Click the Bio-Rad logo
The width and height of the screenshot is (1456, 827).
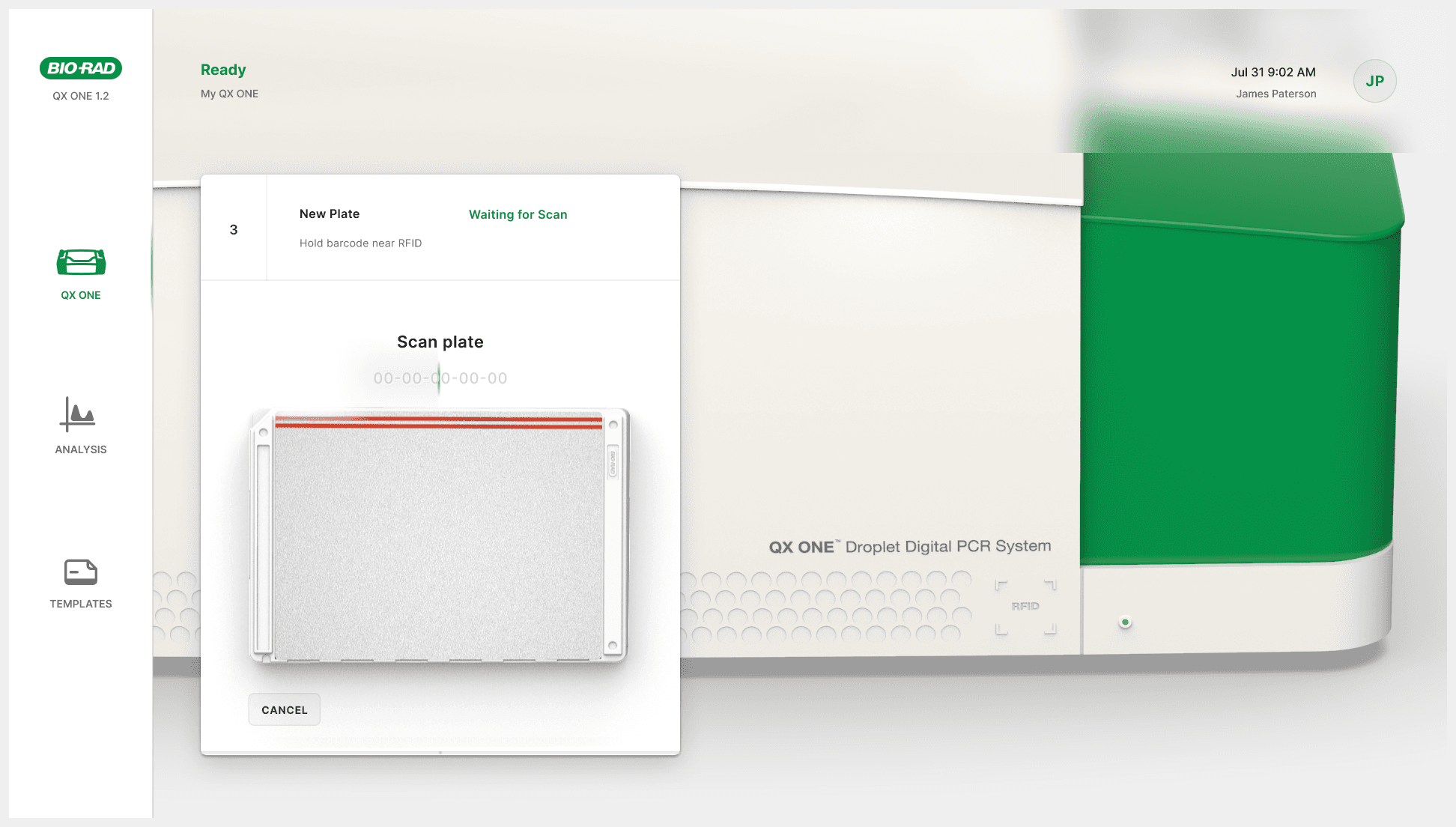tap(81, 68)
